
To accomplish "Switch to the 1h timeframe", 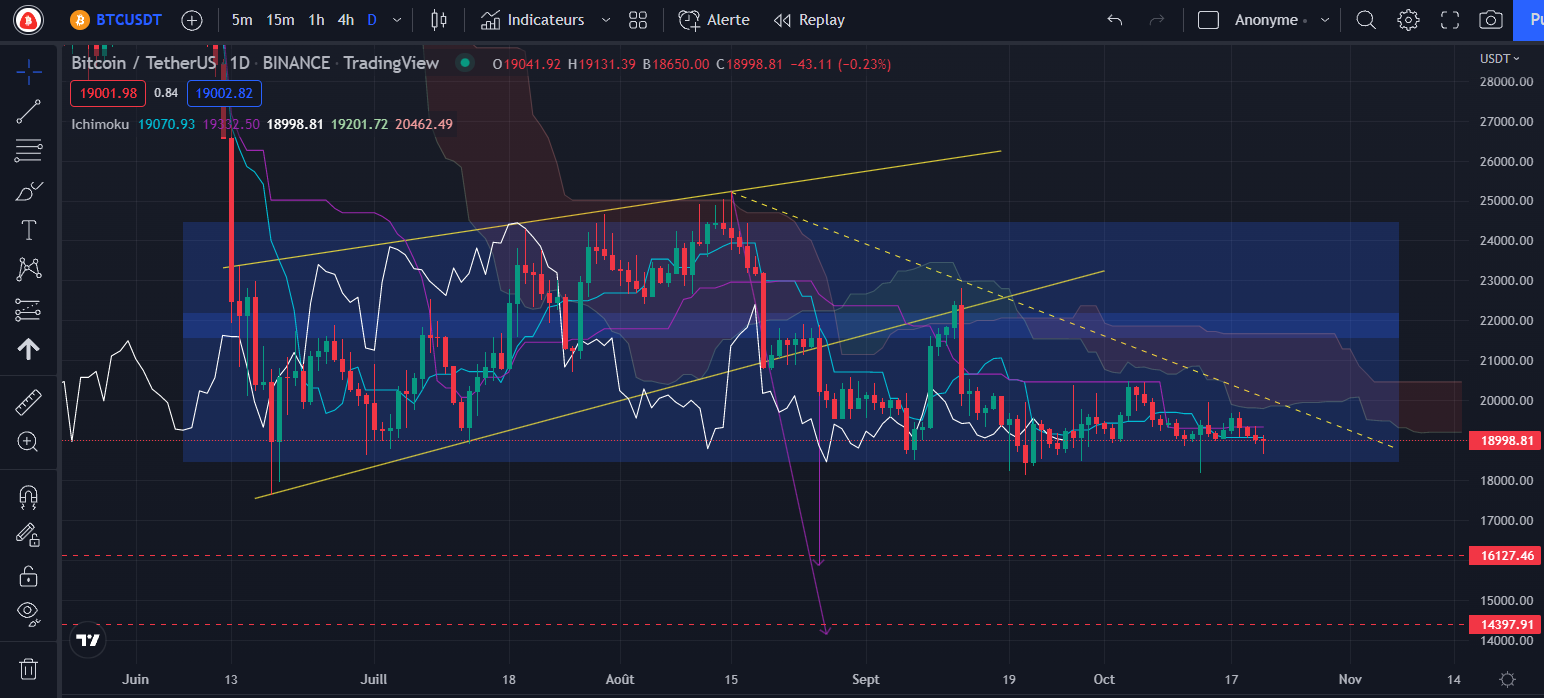I will 316,19.
